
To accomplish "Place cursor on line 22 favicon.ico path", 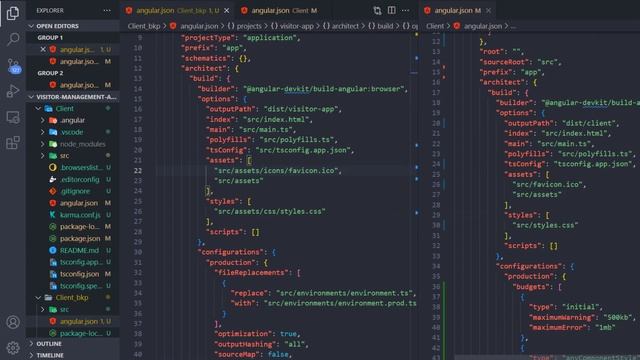I will [x=278, y=171].
